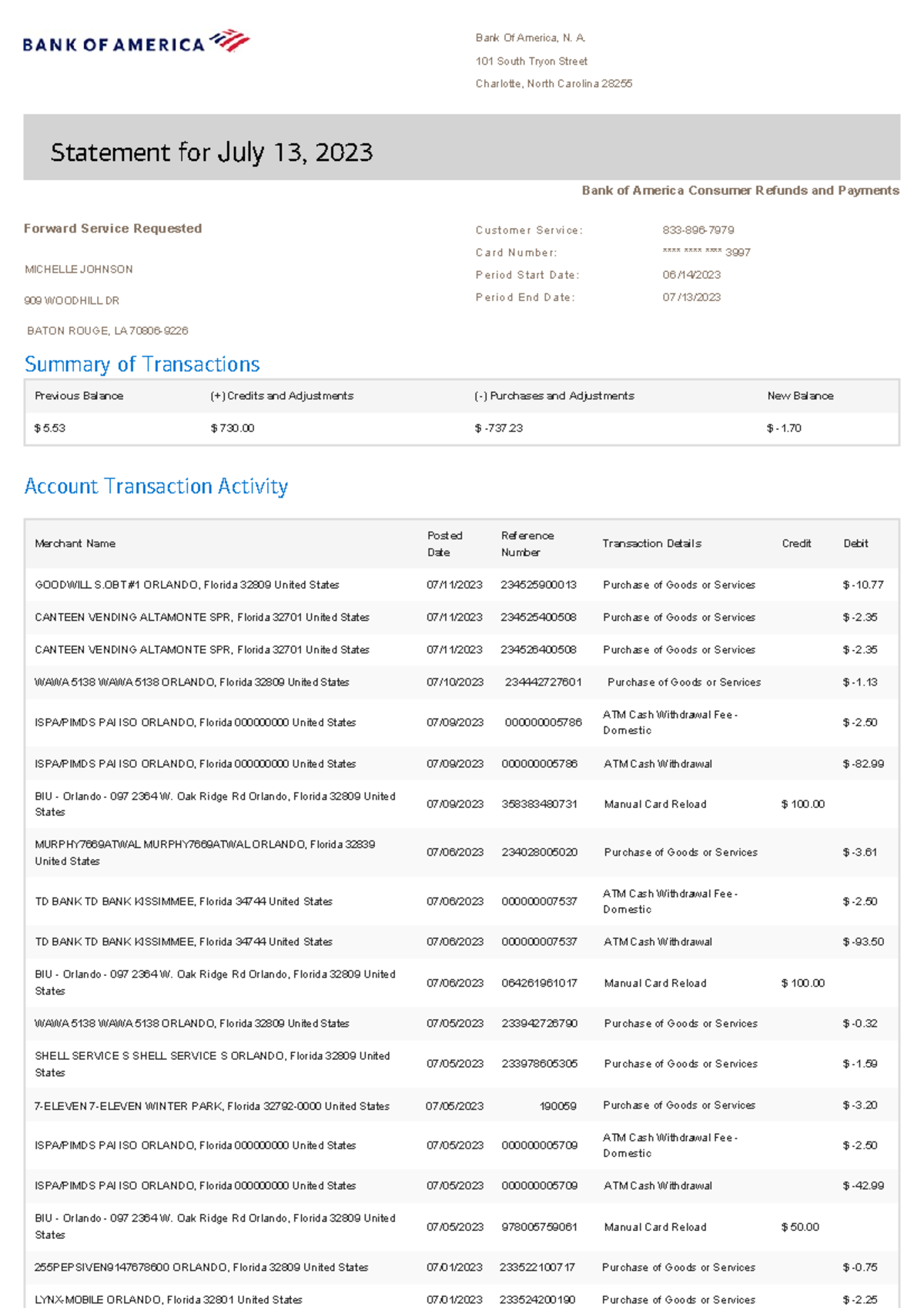Select the period start date 06/14/2023
The height and width of the screenshot is (1308, 924).
point(691,275)
